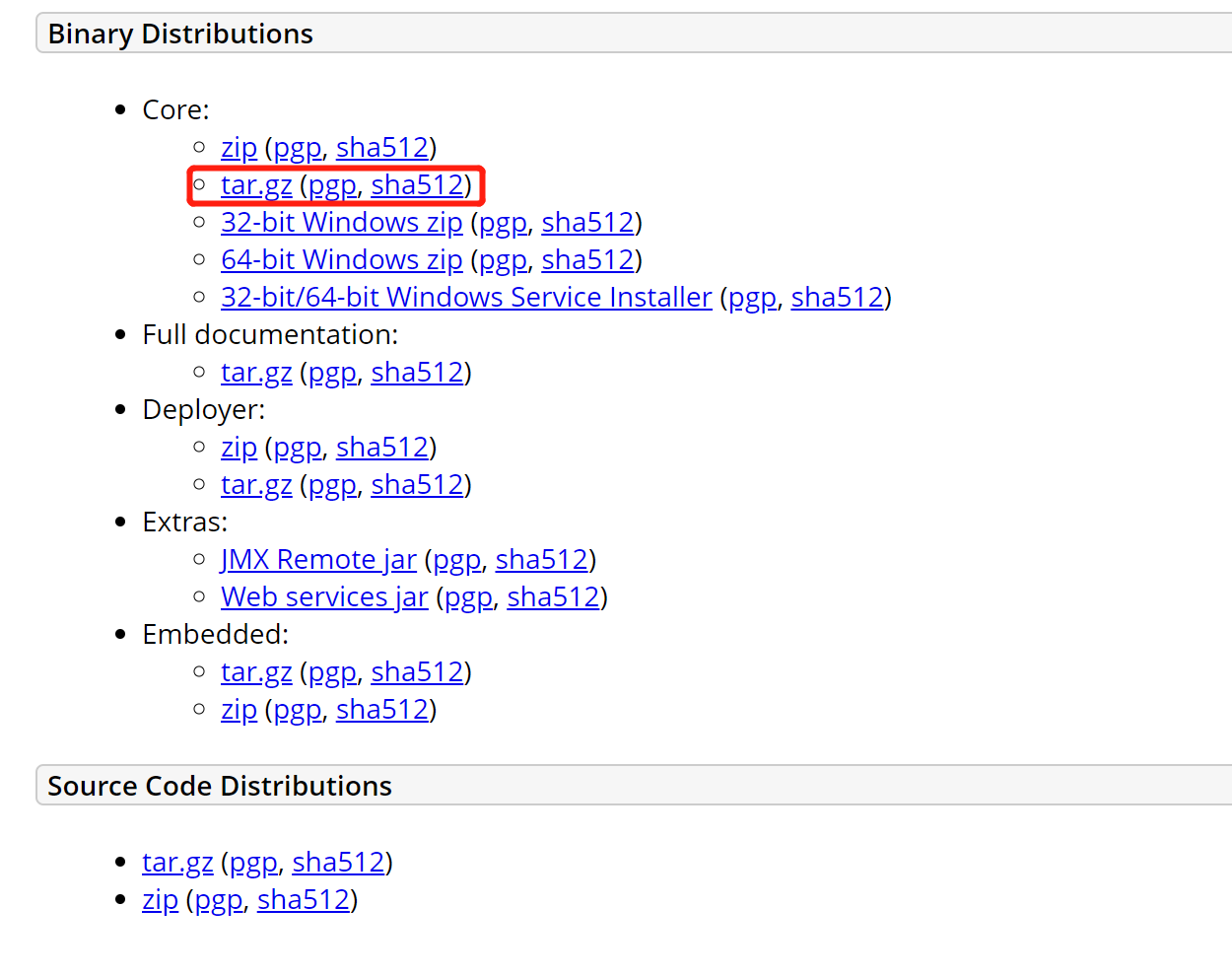Open the 32-bit/64-bit Windows Service Installer link
1232x977 pixels.
coord(465,297)
